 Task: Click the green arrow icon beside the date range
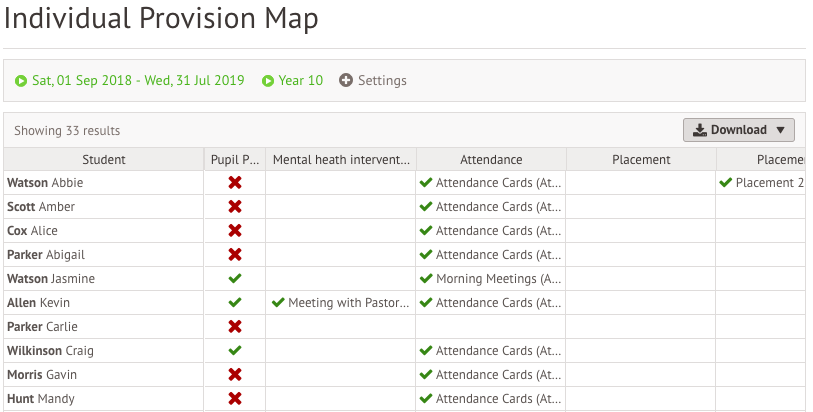21,81
